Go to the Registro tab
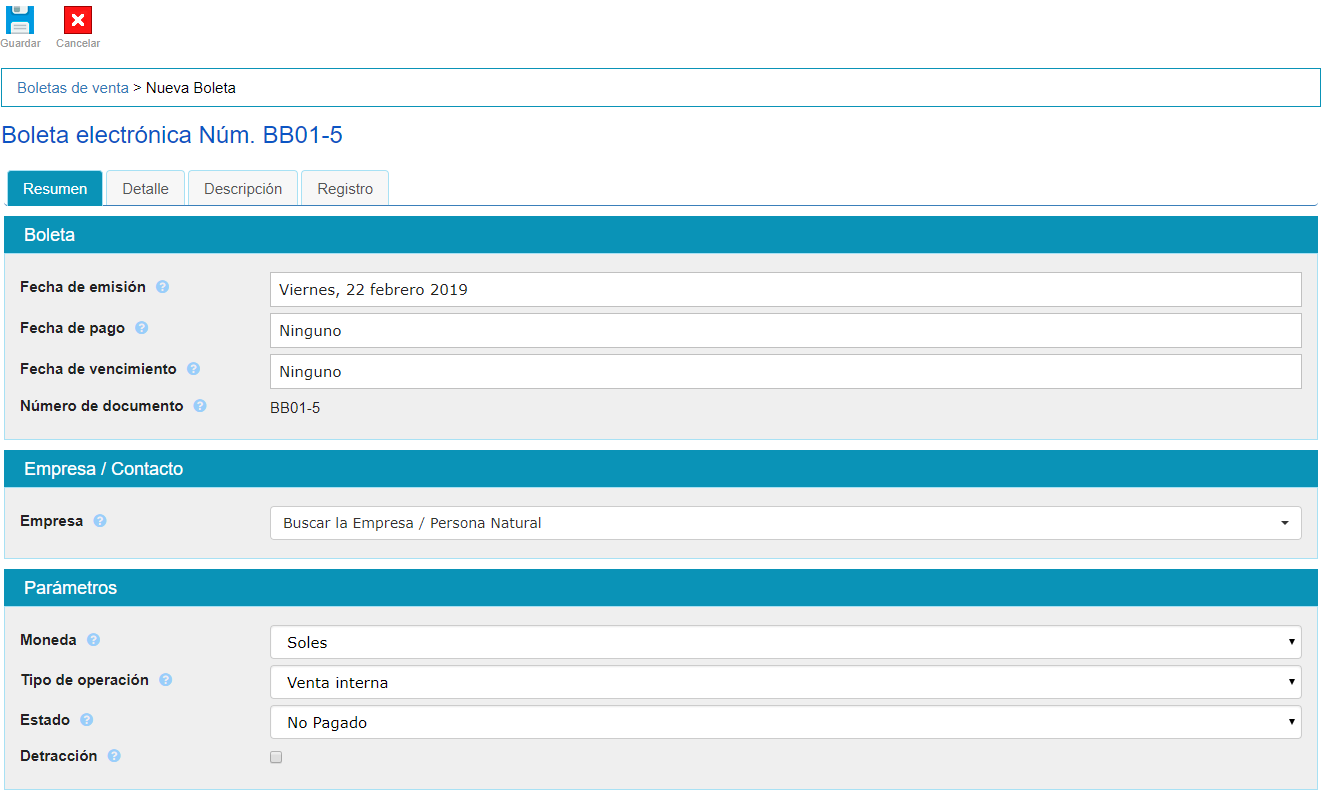Viewport: 1321px width, 795px height. click(x=345, y=189)
